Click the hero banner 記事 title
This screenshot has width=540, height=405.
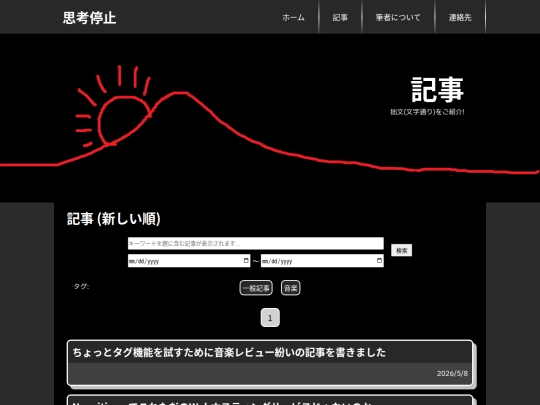437,90
